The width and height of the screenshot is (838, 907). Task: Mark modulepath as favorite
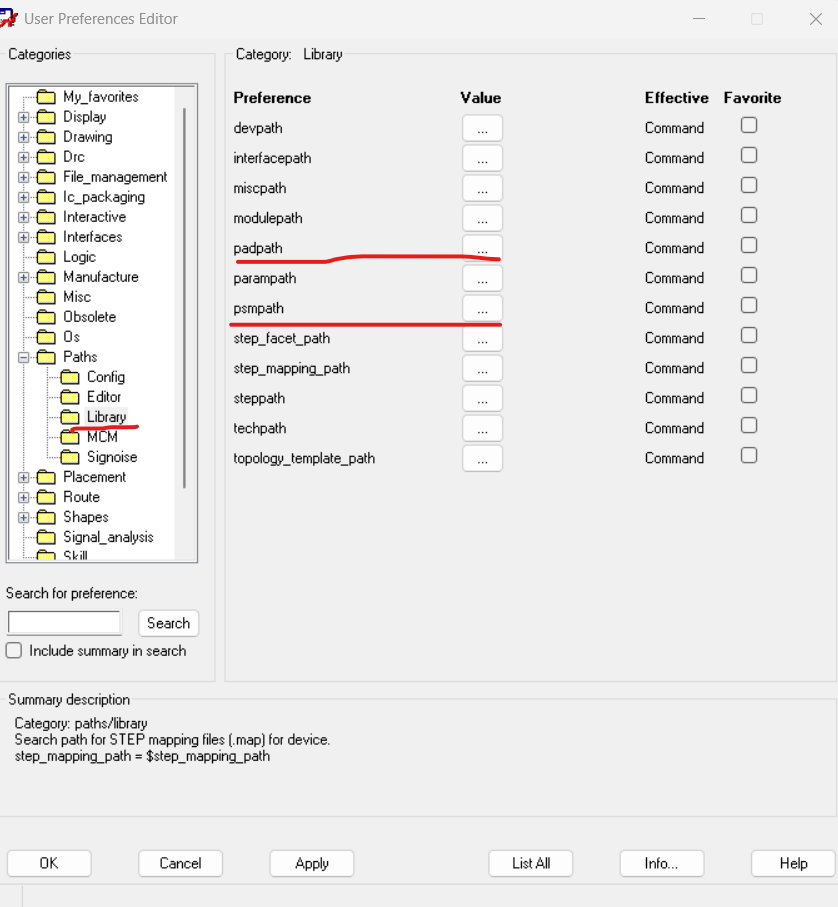coord(749,215)
